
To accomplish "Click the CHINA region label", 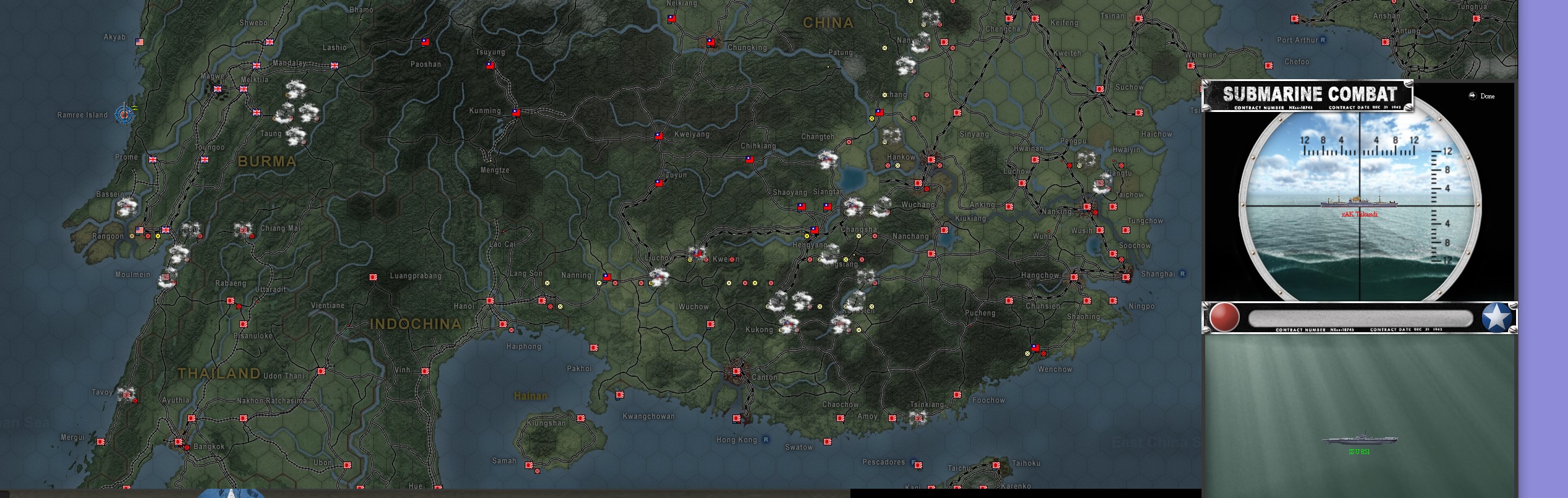I will 828,23.
